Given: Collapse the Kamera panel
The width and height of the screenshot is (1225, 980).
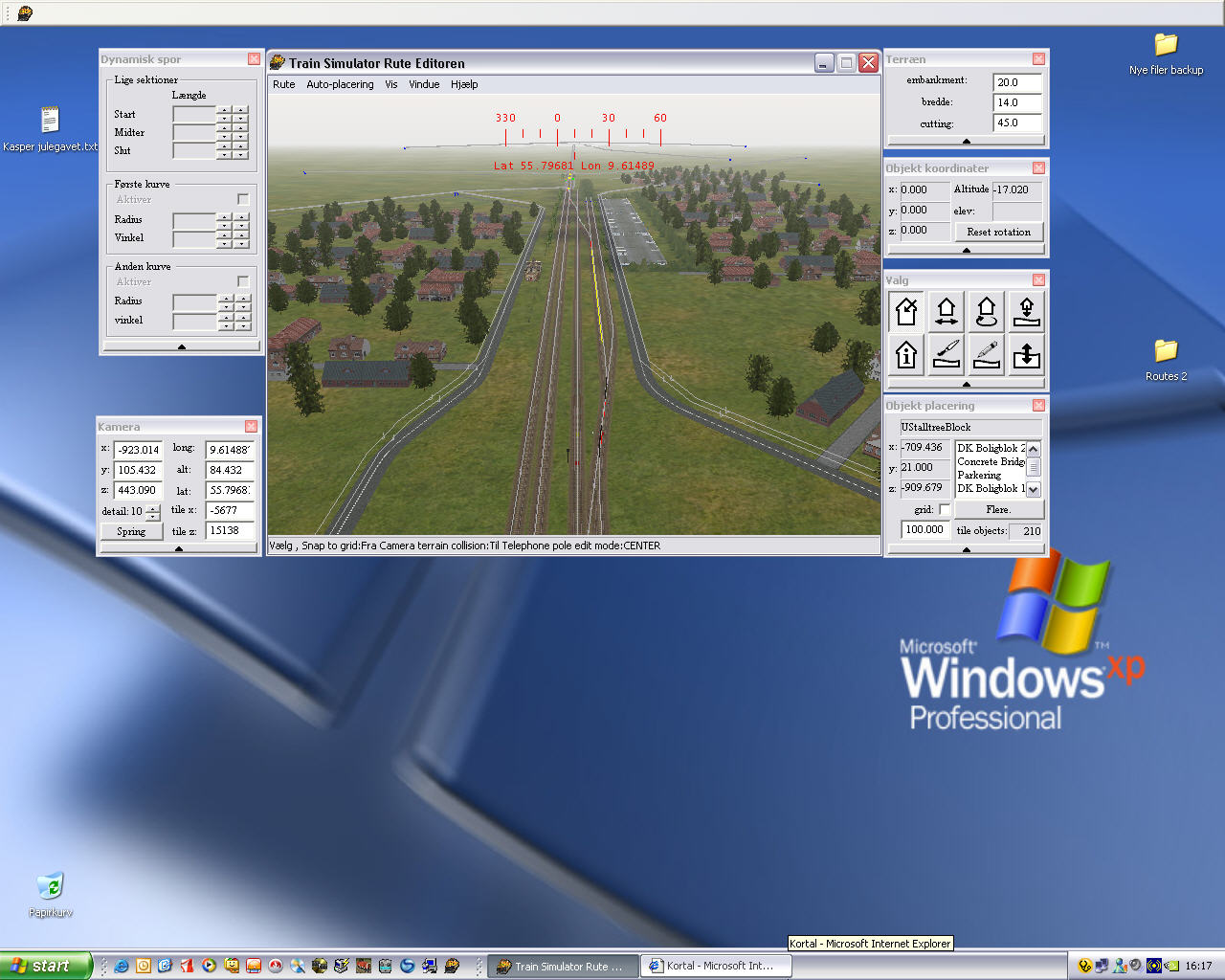Looking at the screenshot, I should point(179,548).
